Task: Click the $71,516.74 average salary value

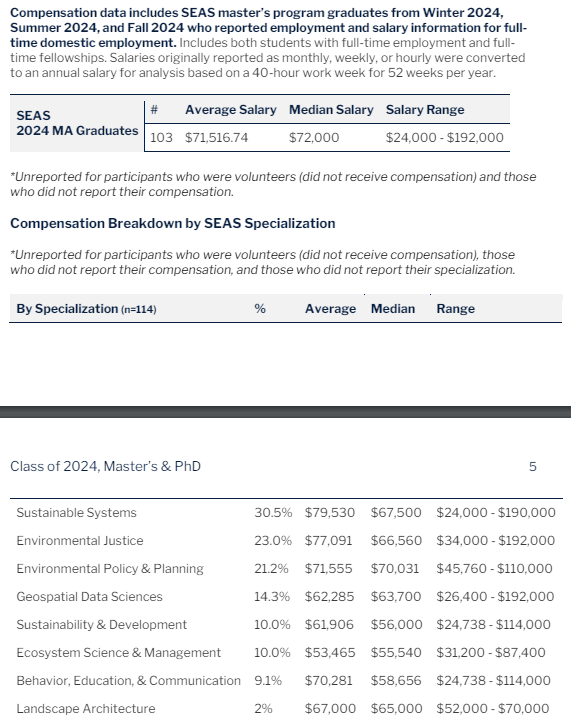Action: 216,138
